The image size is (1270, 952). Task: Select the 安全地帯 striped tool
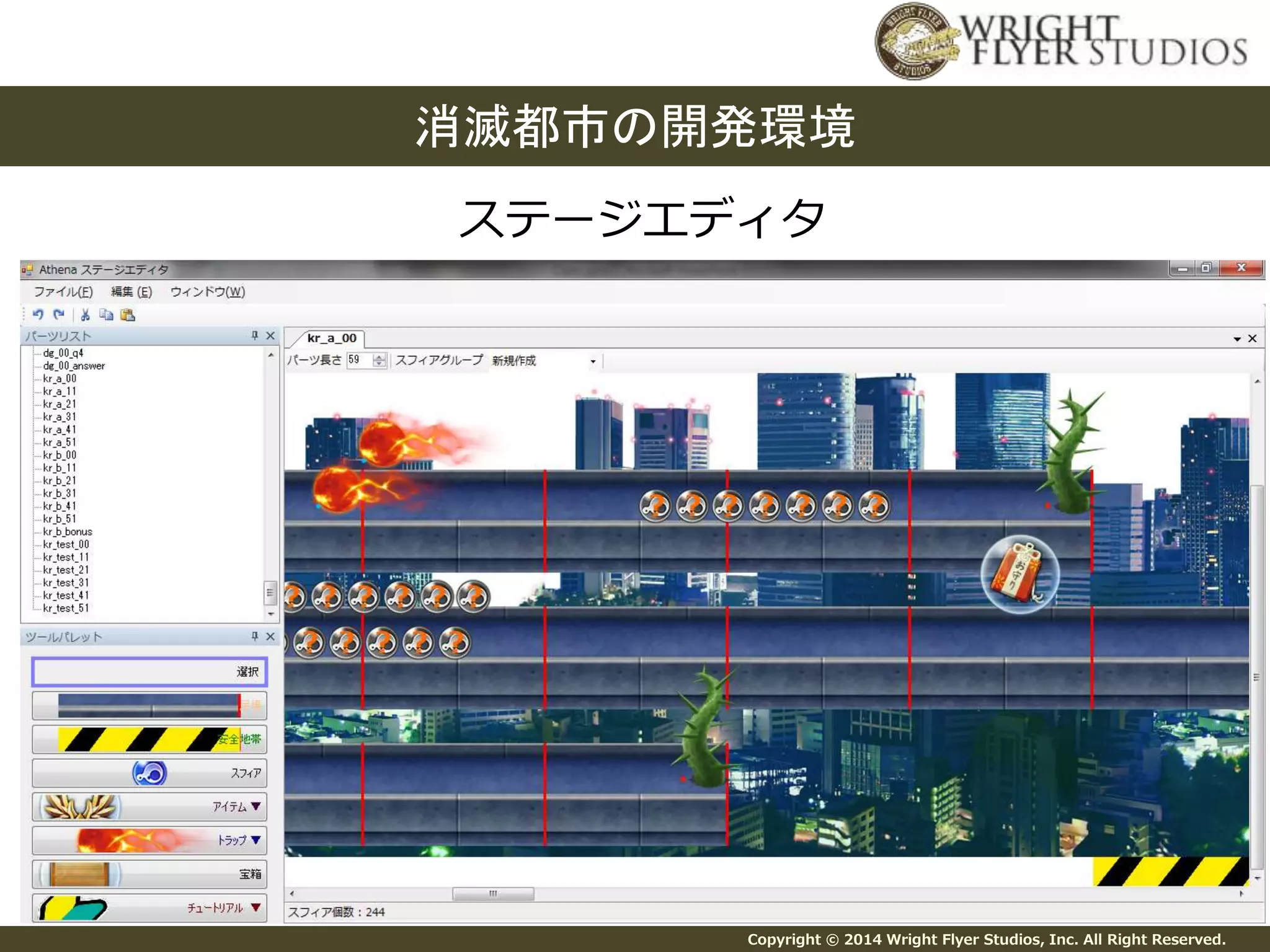click(149, 739)
